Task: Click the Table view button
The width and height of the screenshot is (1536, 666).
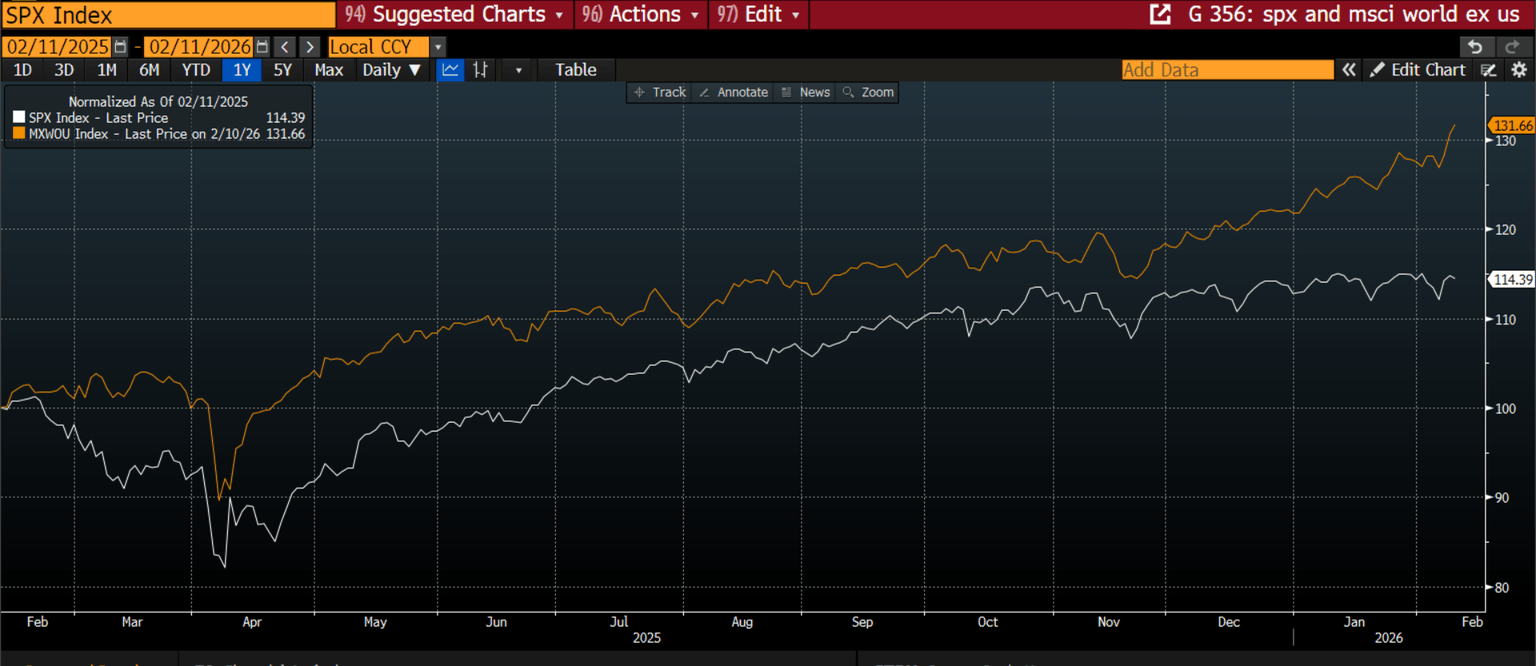Action: 576,70
